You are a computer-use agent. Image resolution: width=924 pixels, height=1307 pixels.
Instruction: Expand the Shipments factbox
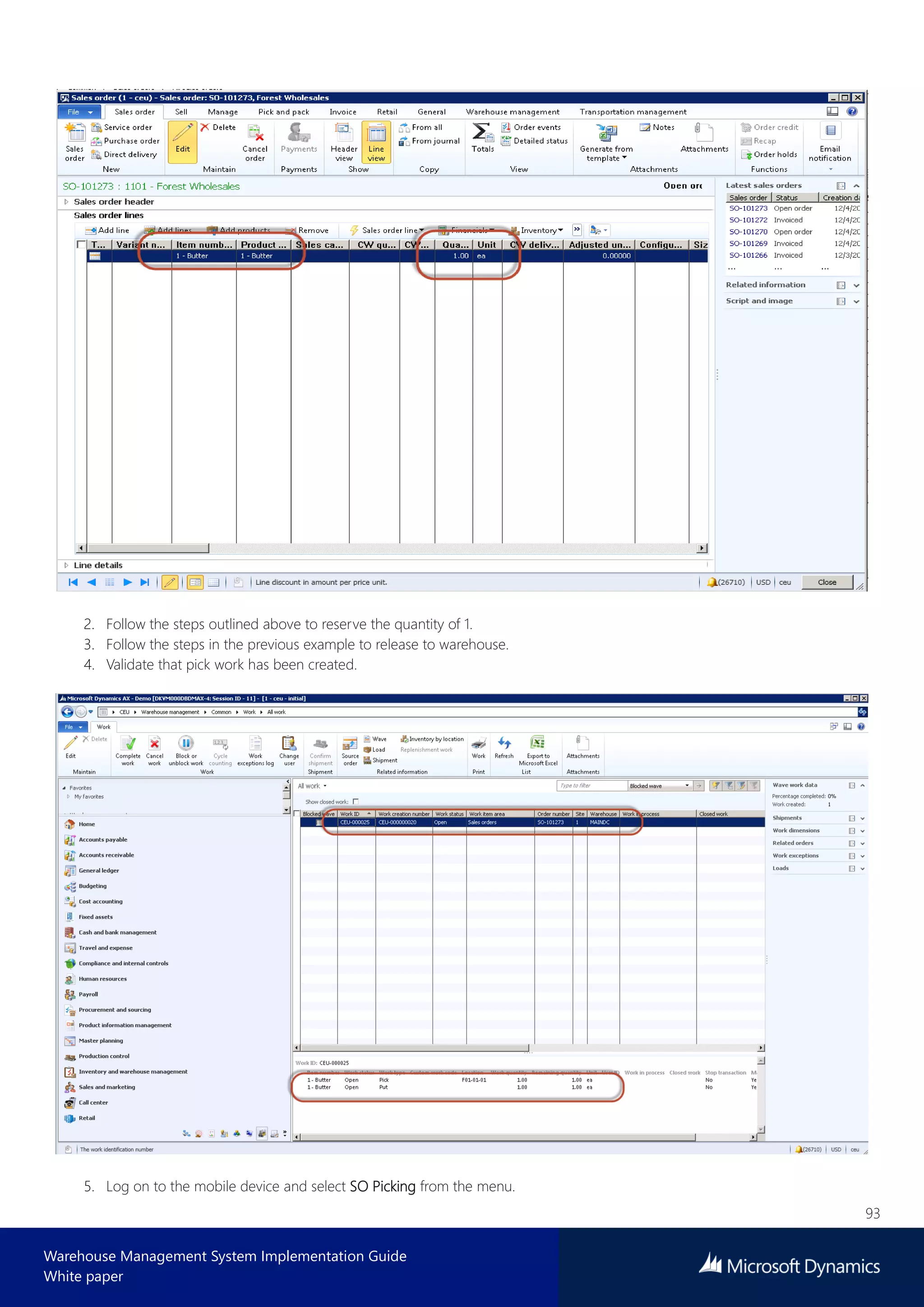tap(863, 818)
